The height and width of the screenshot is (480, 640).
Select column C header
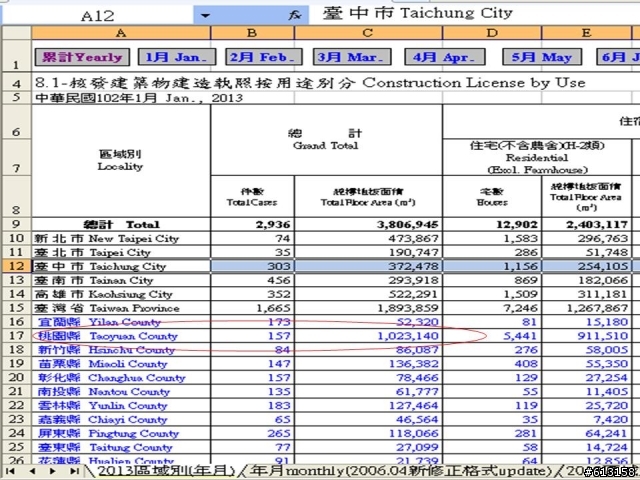(x=368, y=33)
